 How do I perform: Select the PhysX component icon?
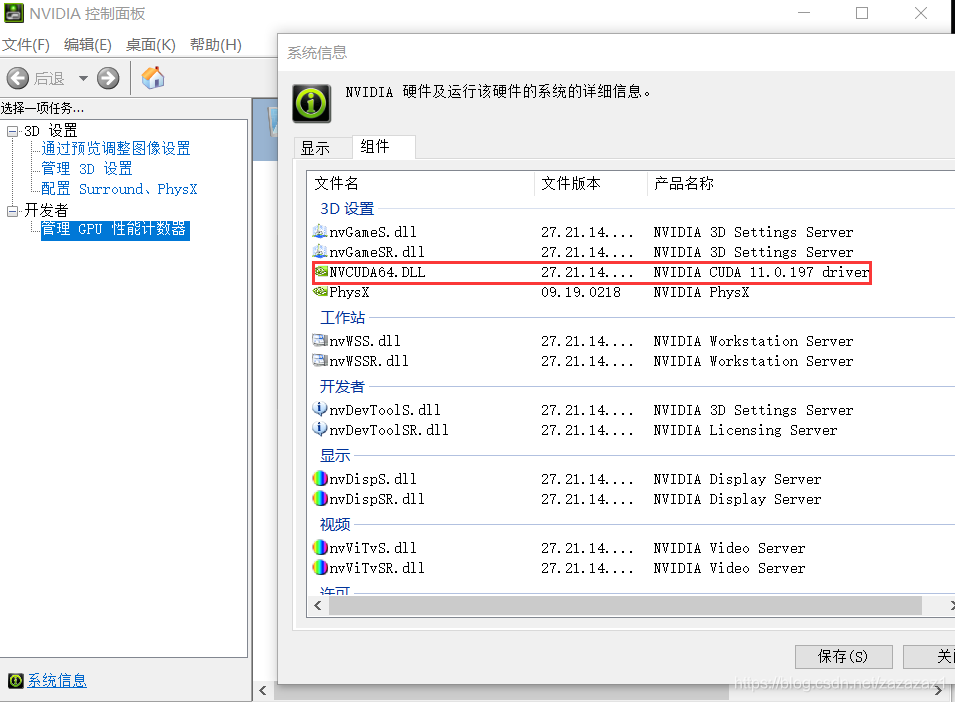coord(320,292)
